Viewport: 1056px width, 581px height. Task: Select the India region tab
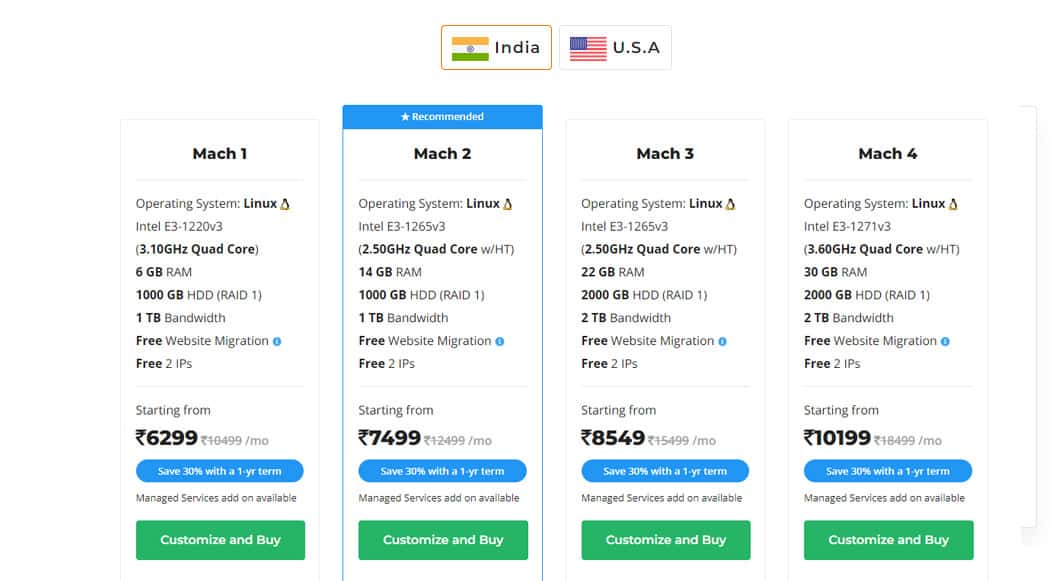pyautogui.click(x=496, y=47)
